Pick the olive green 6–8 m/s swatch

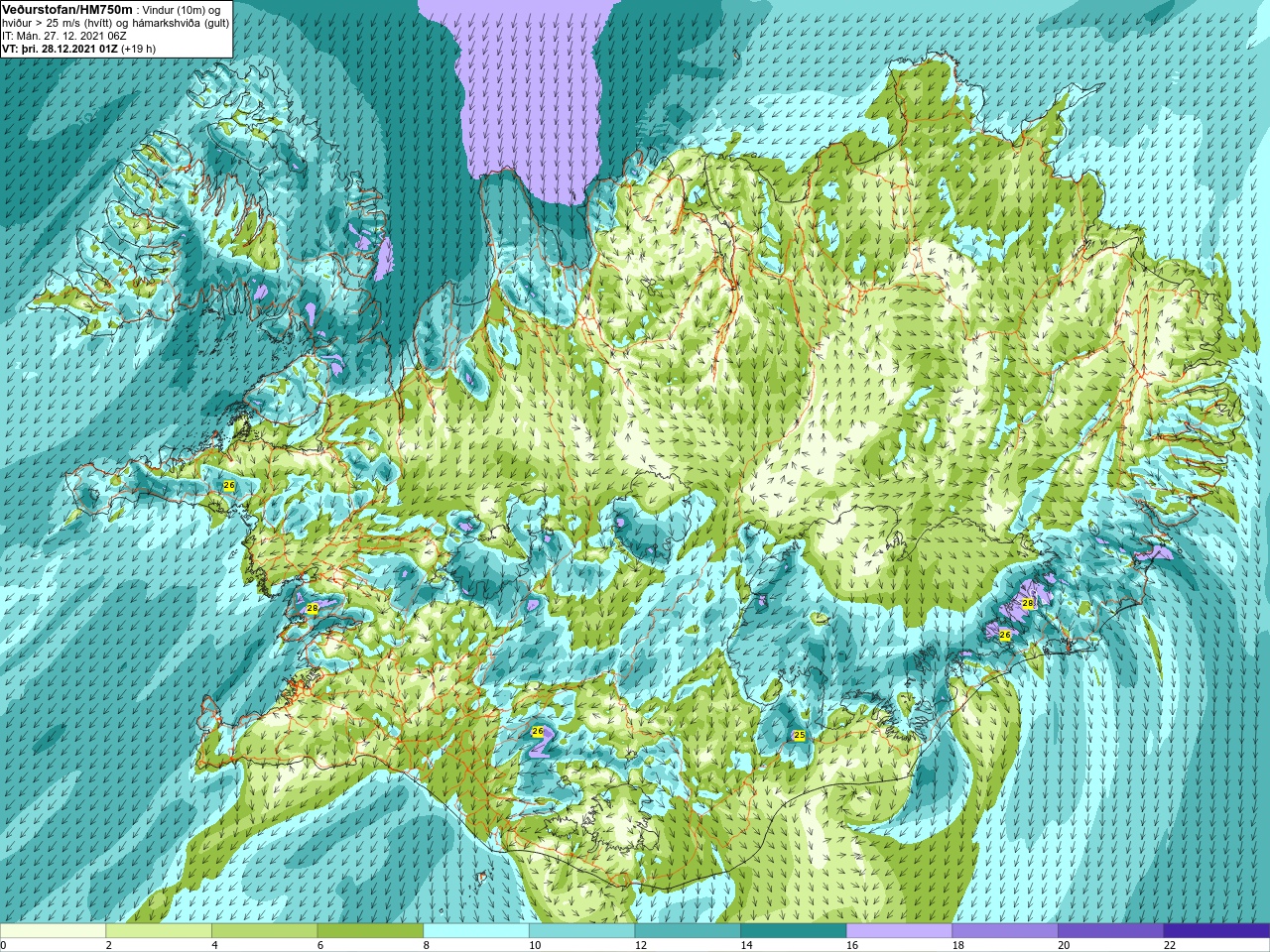[x=370, y=930]
